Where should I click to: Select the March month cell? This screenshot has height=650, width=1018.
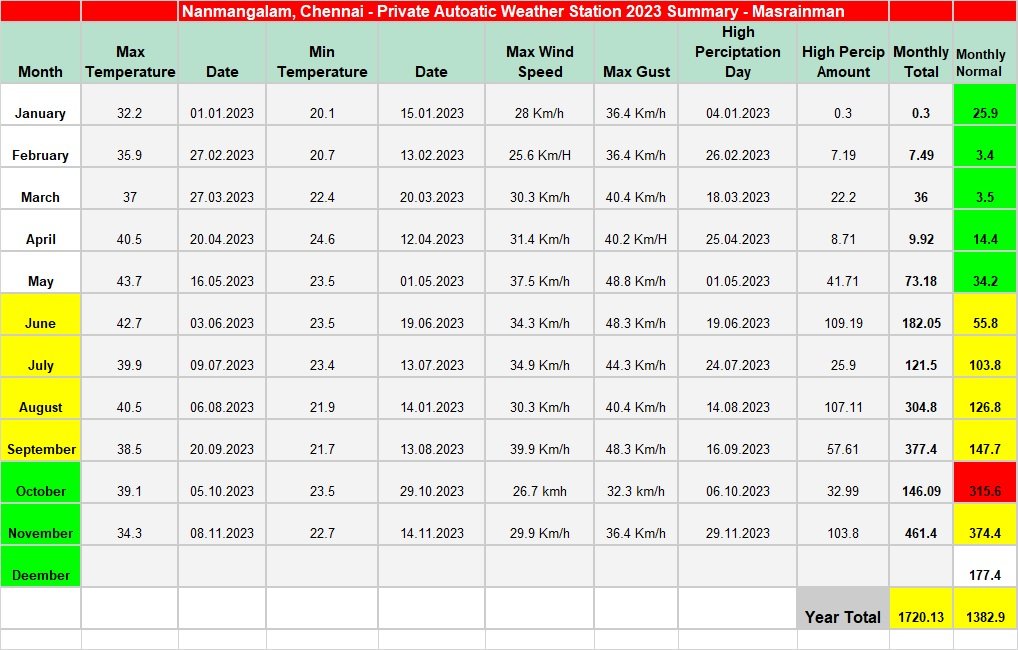click(x=40, y=188)
